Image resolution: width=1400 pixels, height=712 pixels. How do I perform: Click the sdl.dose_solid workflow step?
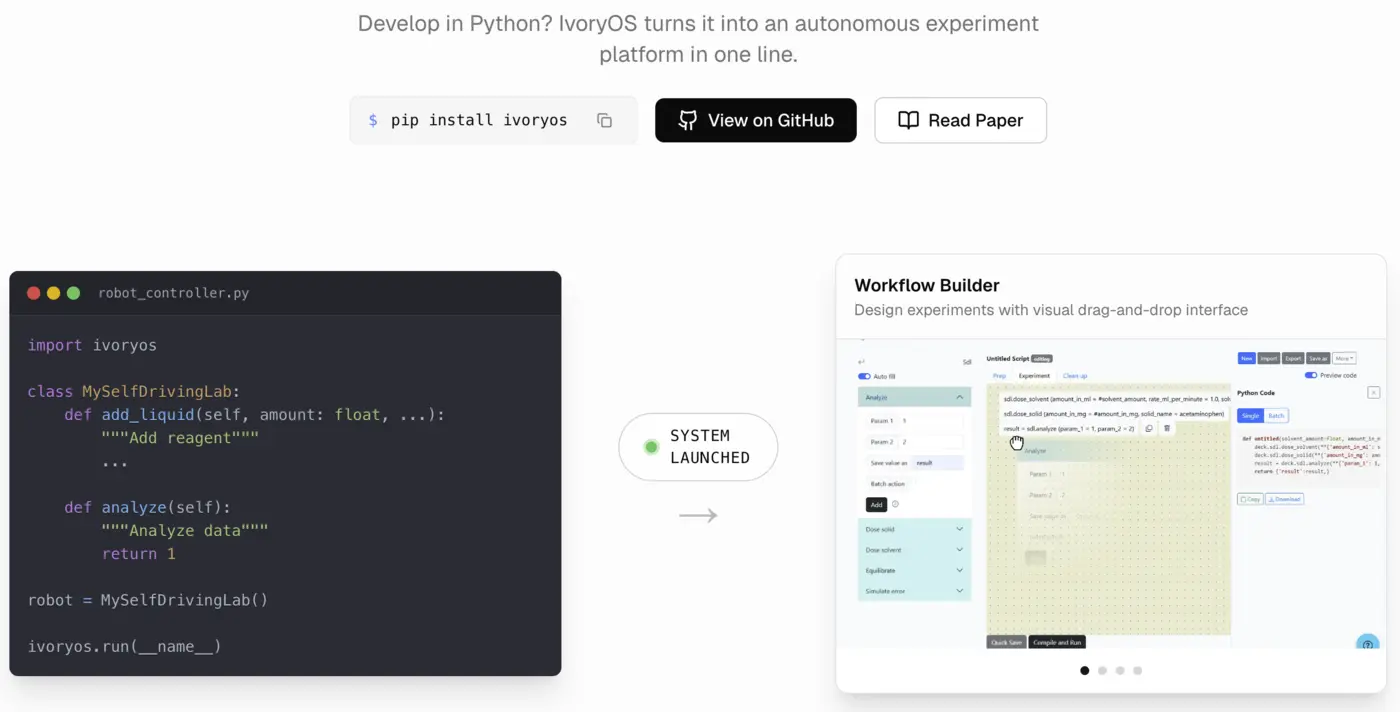pyautogui.click(x=1114, y=414)
